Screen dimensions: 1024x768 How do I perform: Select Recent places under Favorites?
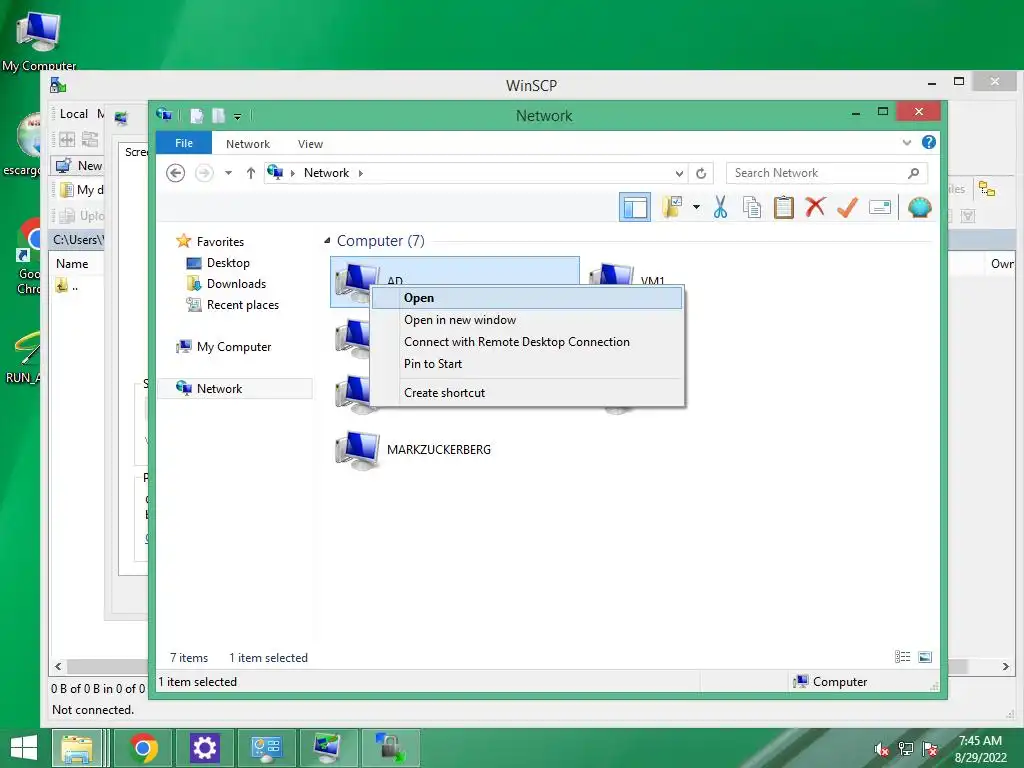[x=242, y=305]
